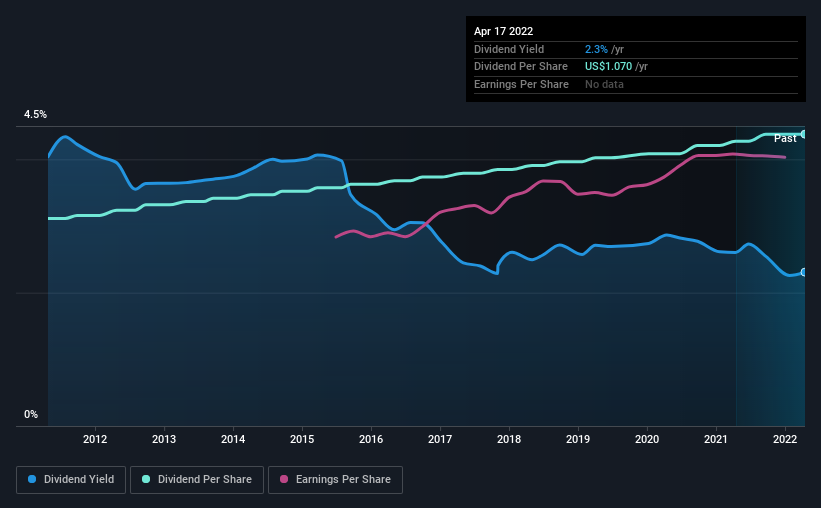Screen dimensions: 821x508
Task: Select the 2012 label on the x-axis
Action: click(95, 439)
